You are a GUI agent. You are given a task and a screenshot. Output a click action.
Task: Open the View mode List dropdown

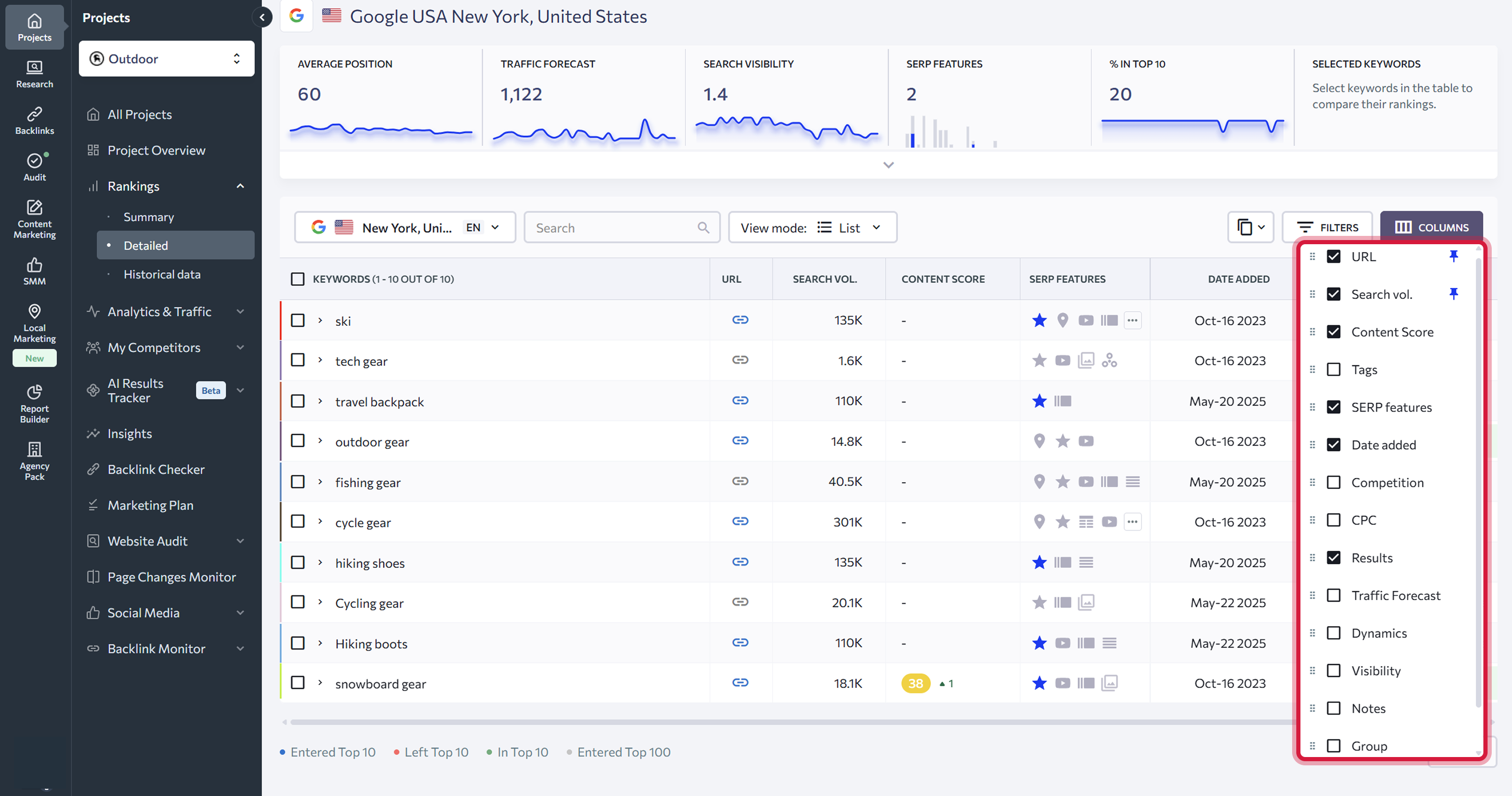point(812,227)
